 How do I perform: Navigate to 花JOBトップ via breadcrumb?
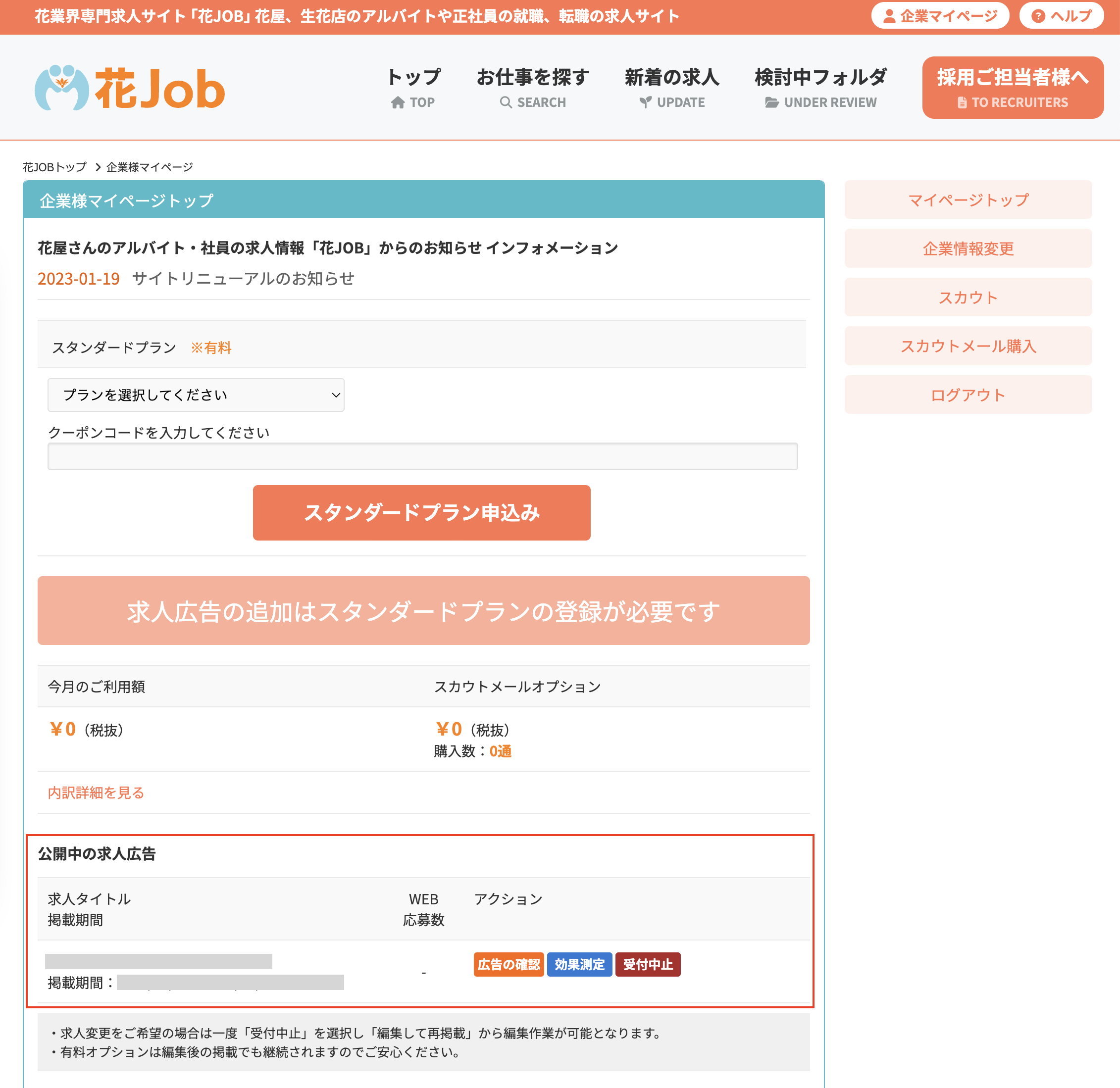click(54, 167)
